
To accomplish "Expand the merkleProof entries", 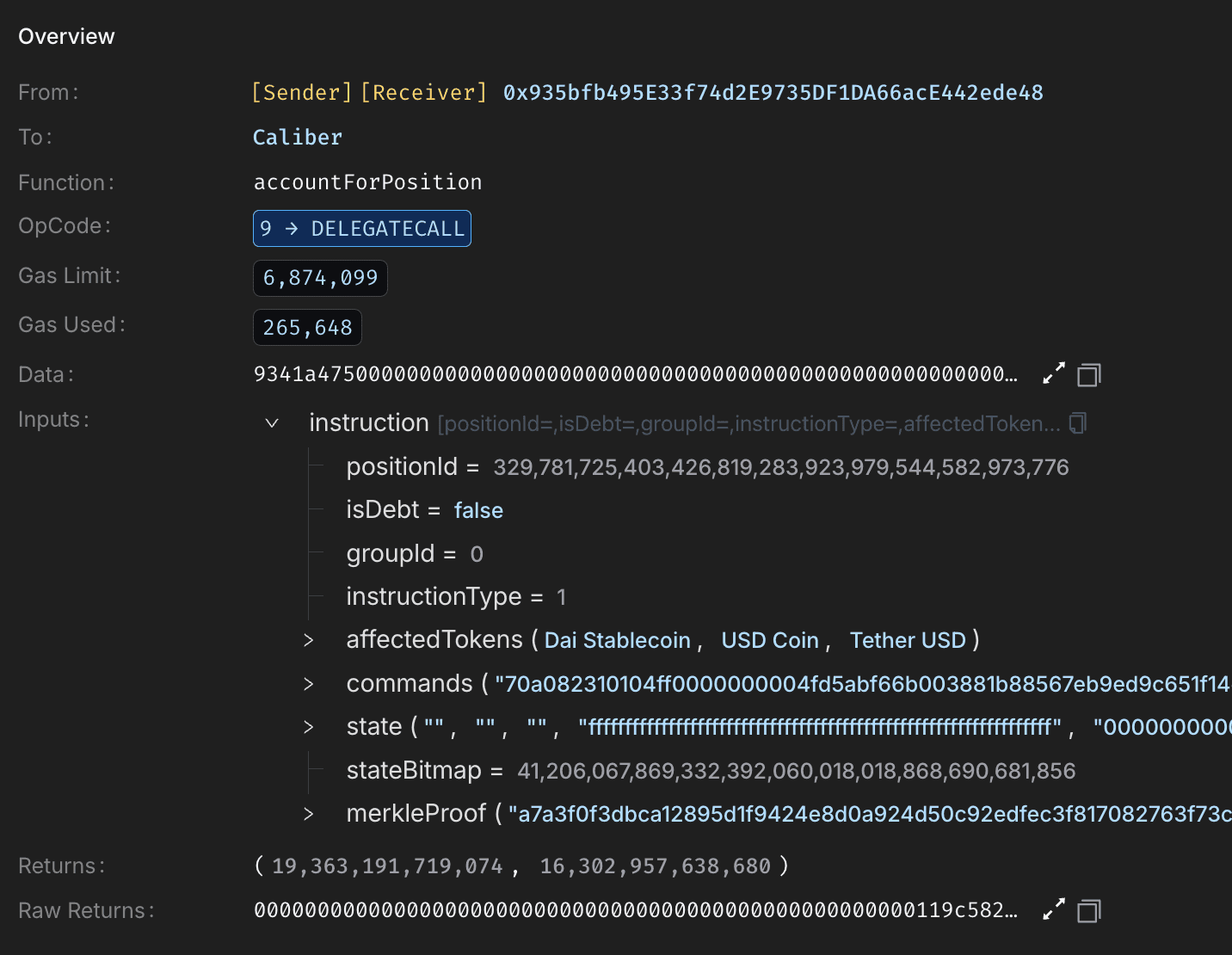I will pyautogui.click(x=308, y=813).
